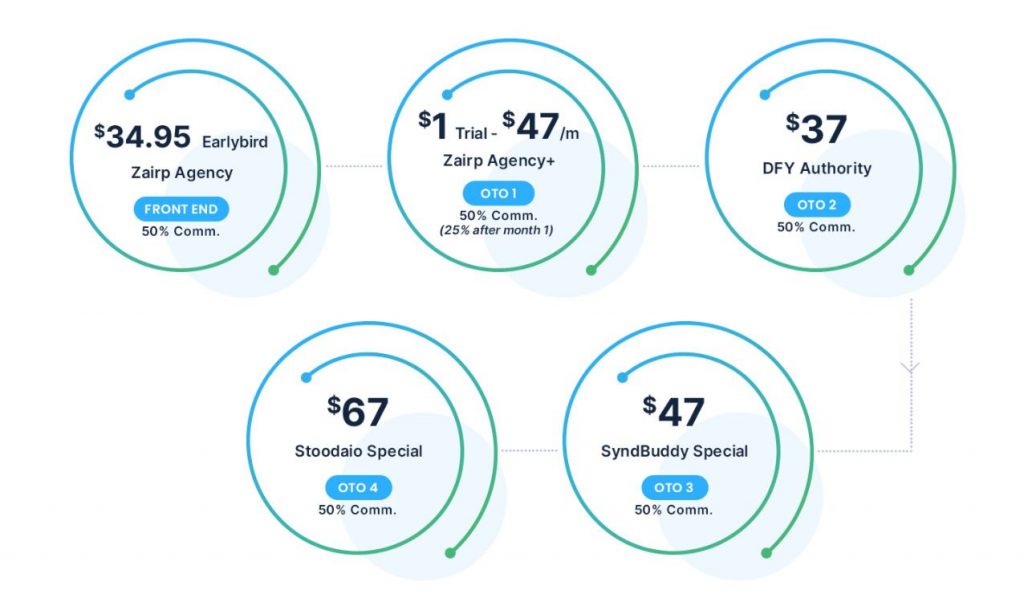Click the green dot on Stoodaio Special ring
Screen dimensions: 1024x598
click(450, 553)
